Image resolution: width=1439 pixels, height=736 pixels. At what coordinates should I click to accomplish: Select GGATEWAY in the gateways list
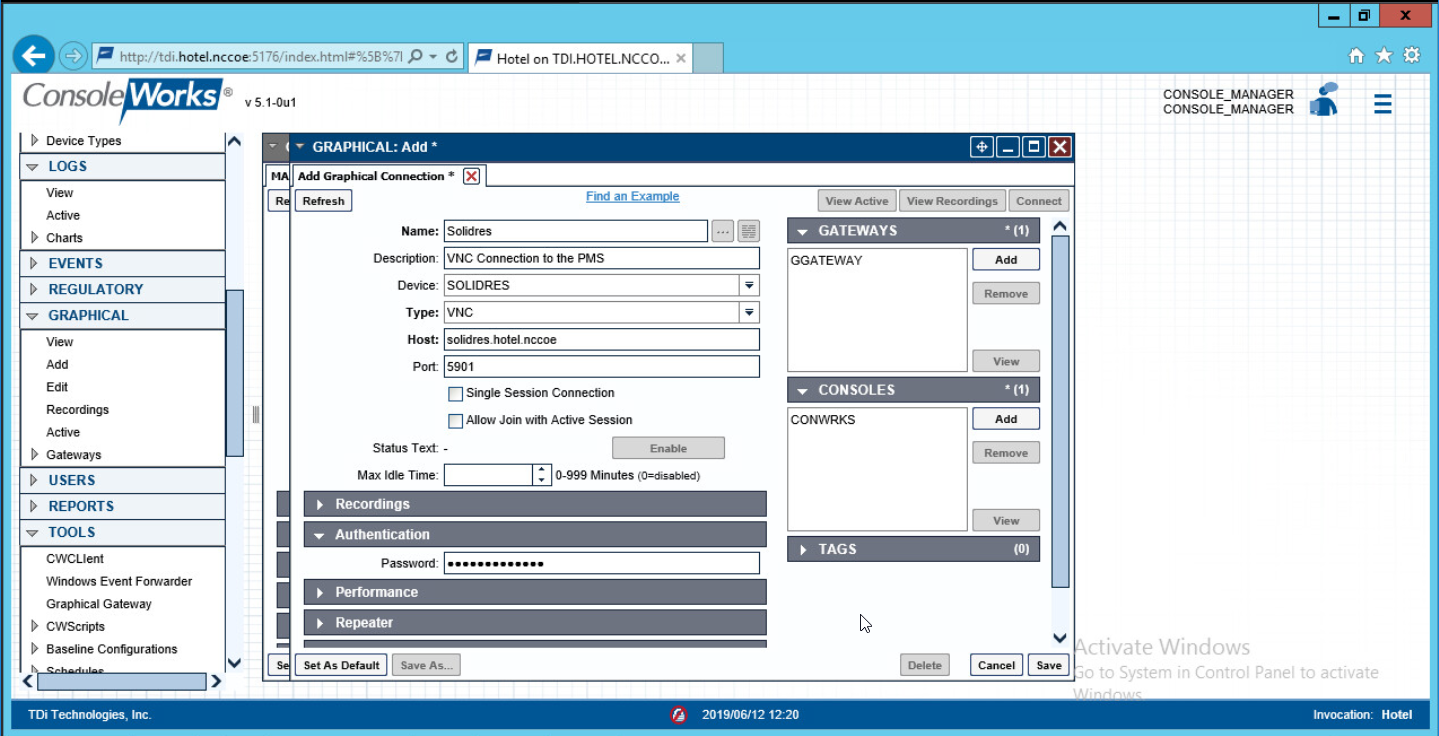(x=826, y=260)
